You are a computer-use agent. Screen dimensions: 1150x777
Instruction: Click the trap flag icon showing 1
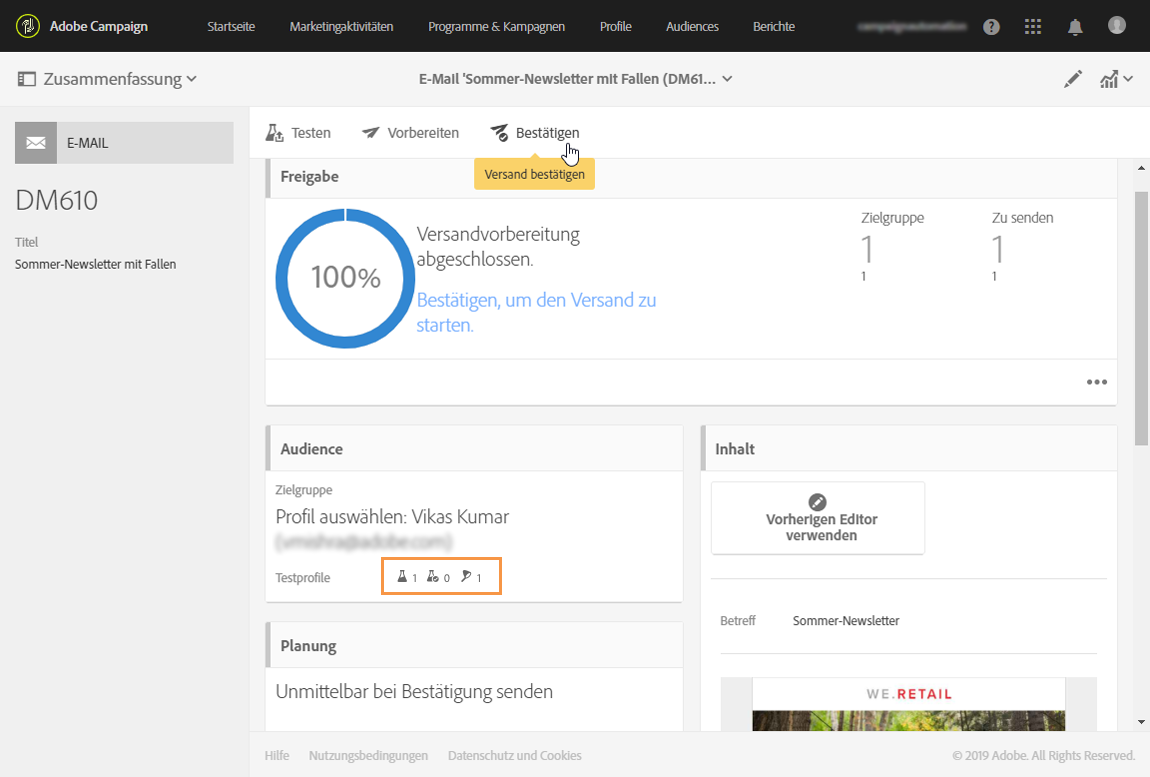(466, 577)
